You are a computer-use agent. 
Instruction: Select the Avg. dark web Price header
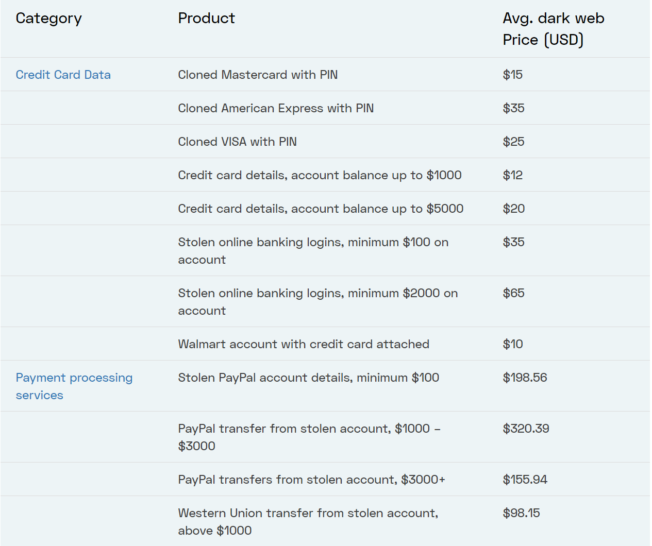coord(553,29)
